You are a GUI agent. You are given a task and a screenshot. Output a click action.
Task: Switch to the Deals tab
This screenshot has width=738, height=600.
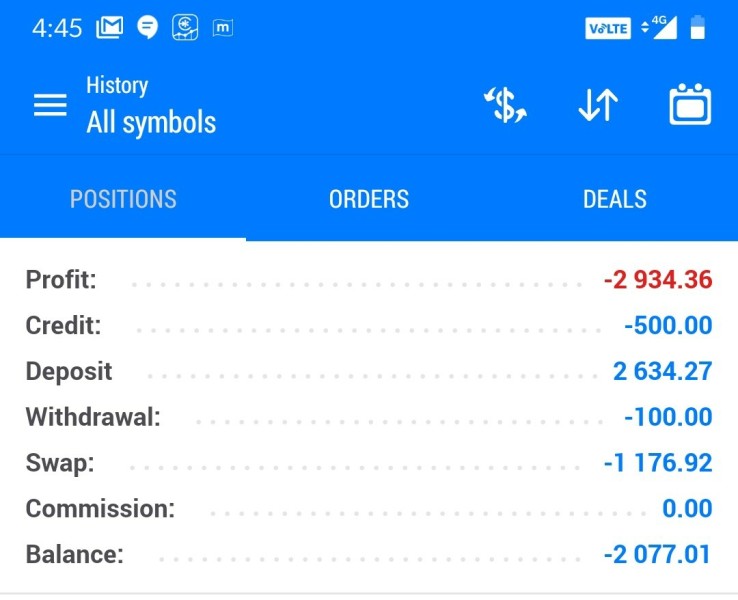pyautogui.click(x=614, y=199)
